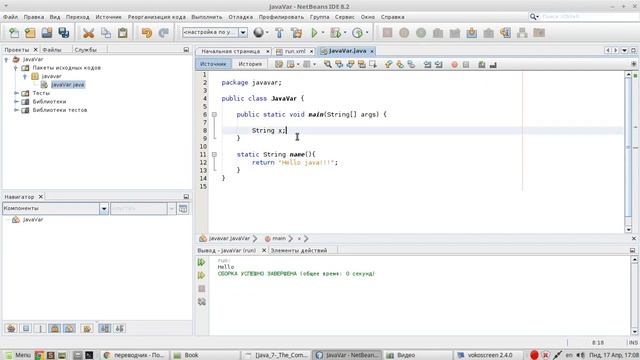Image resolution: width=640 pixels, height=360 pixels.
Task: Click the Profile Project toolbar icon
Action: [357, 33]
